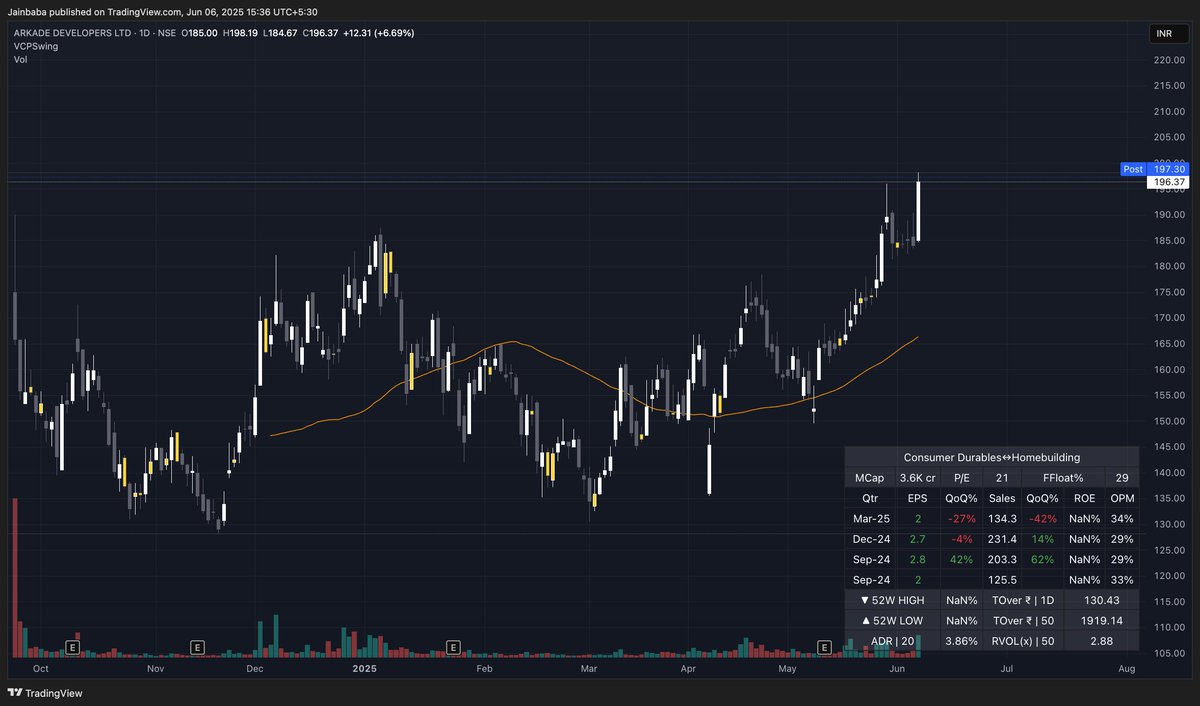Click the red -27% QoQ value
Image resolution: width=1200 pixels, height=706 pixels.
[x=961, y=518]
